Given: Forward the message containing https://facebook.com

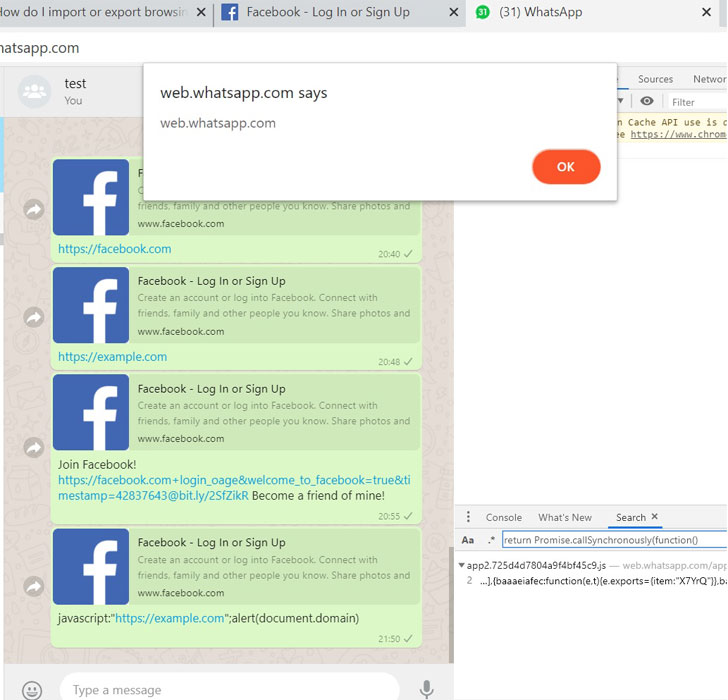Looking at the screenshot, I should 34,209.
